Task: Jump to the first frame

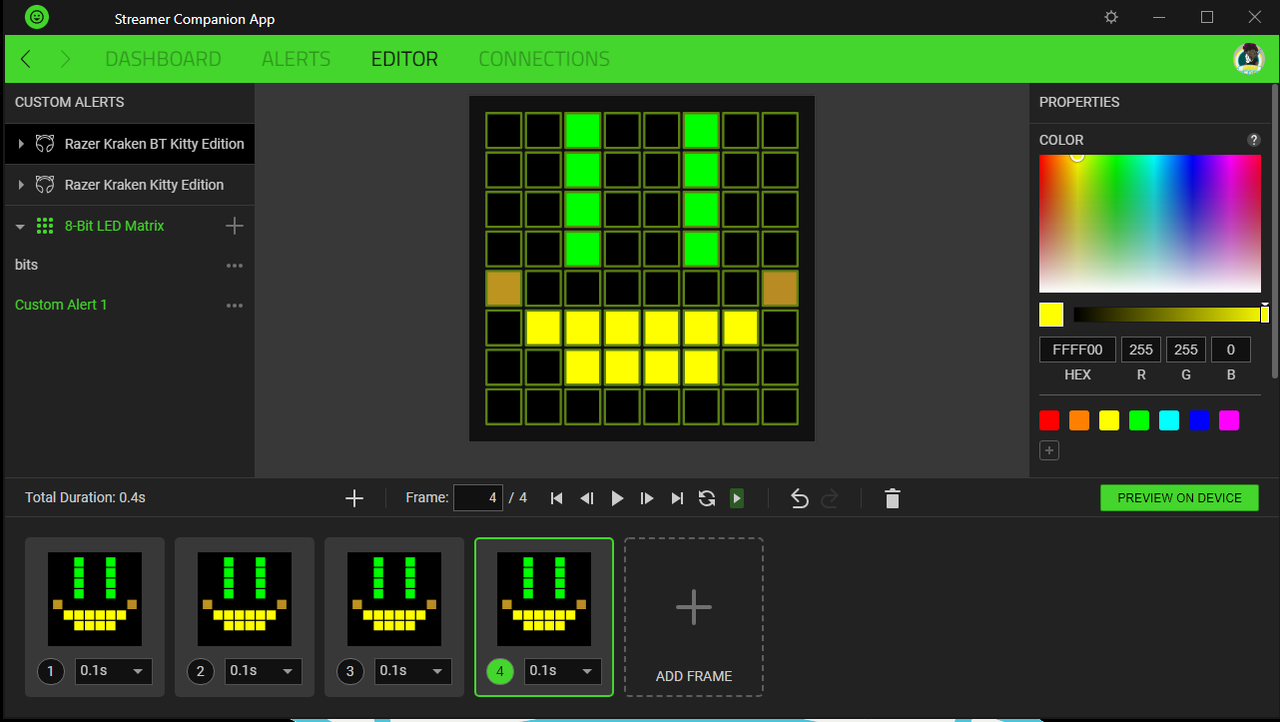Action: pos(557,498)
